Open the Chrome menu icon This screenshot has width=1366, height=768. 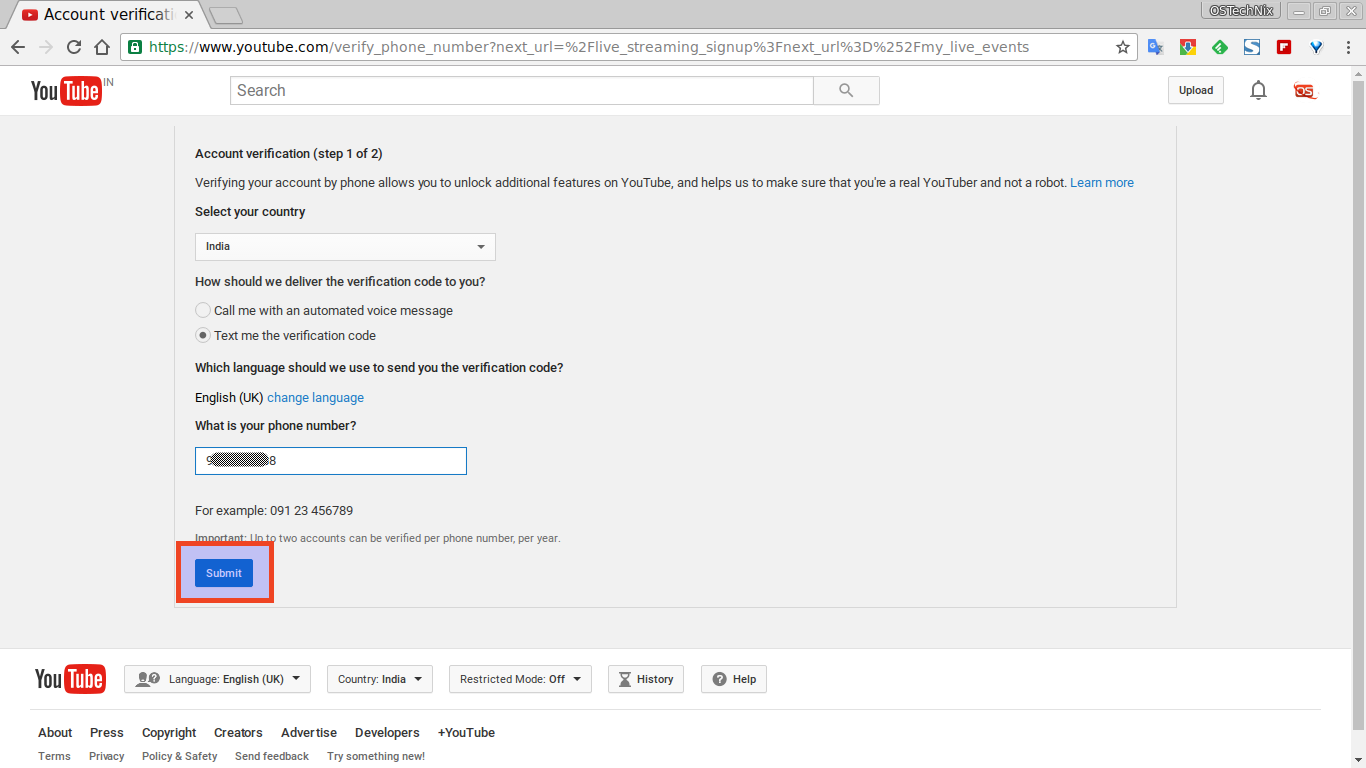pos(1346,47)
